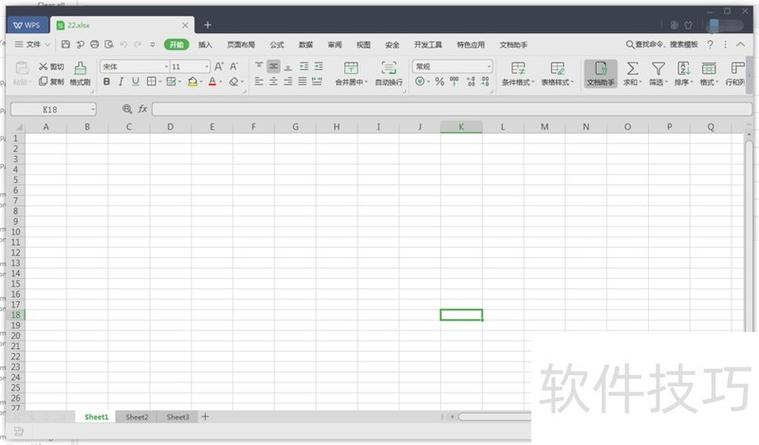Screen dimensions: 759x445
Task: Toggle vertical middle alignment
Action: click(273, 66)
